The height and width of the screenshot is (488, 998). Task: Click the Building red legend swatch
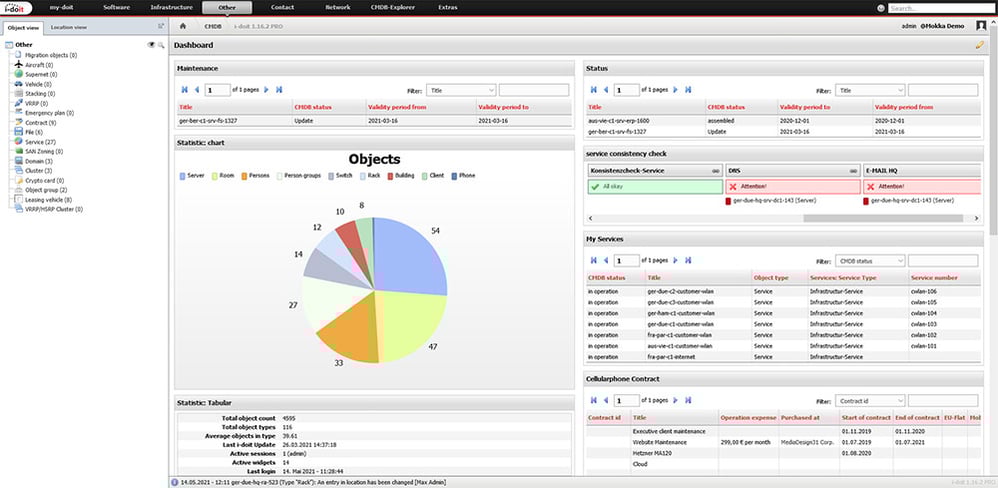click(x=389, y=176)
